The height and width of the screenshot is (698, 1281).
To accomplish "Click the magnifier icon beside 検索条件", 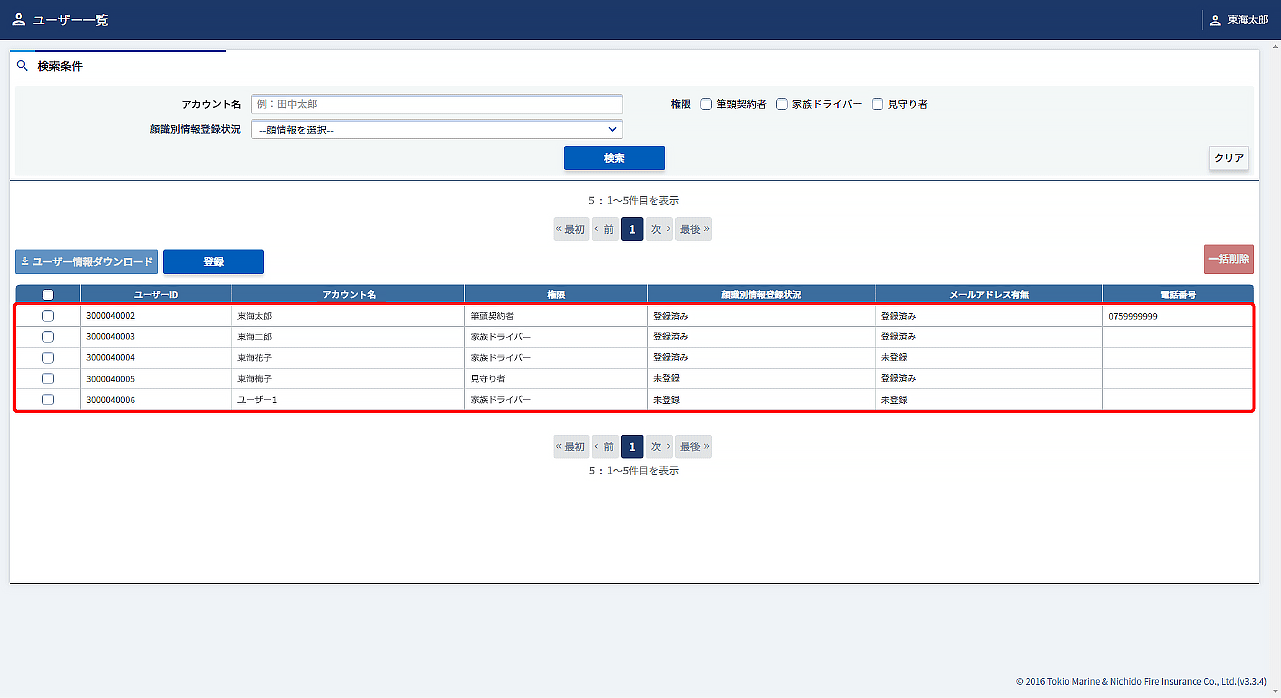I will (22, 66).
